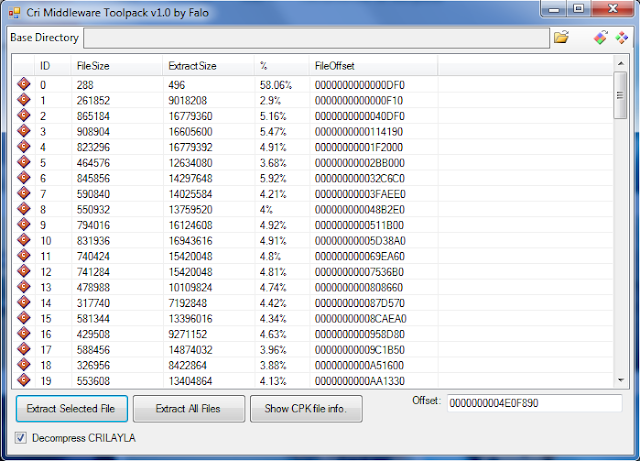This screenshot has height=461, width=640.
Task: Select FileOffset cell 0000000000A51600
Action: pos(359,365)
